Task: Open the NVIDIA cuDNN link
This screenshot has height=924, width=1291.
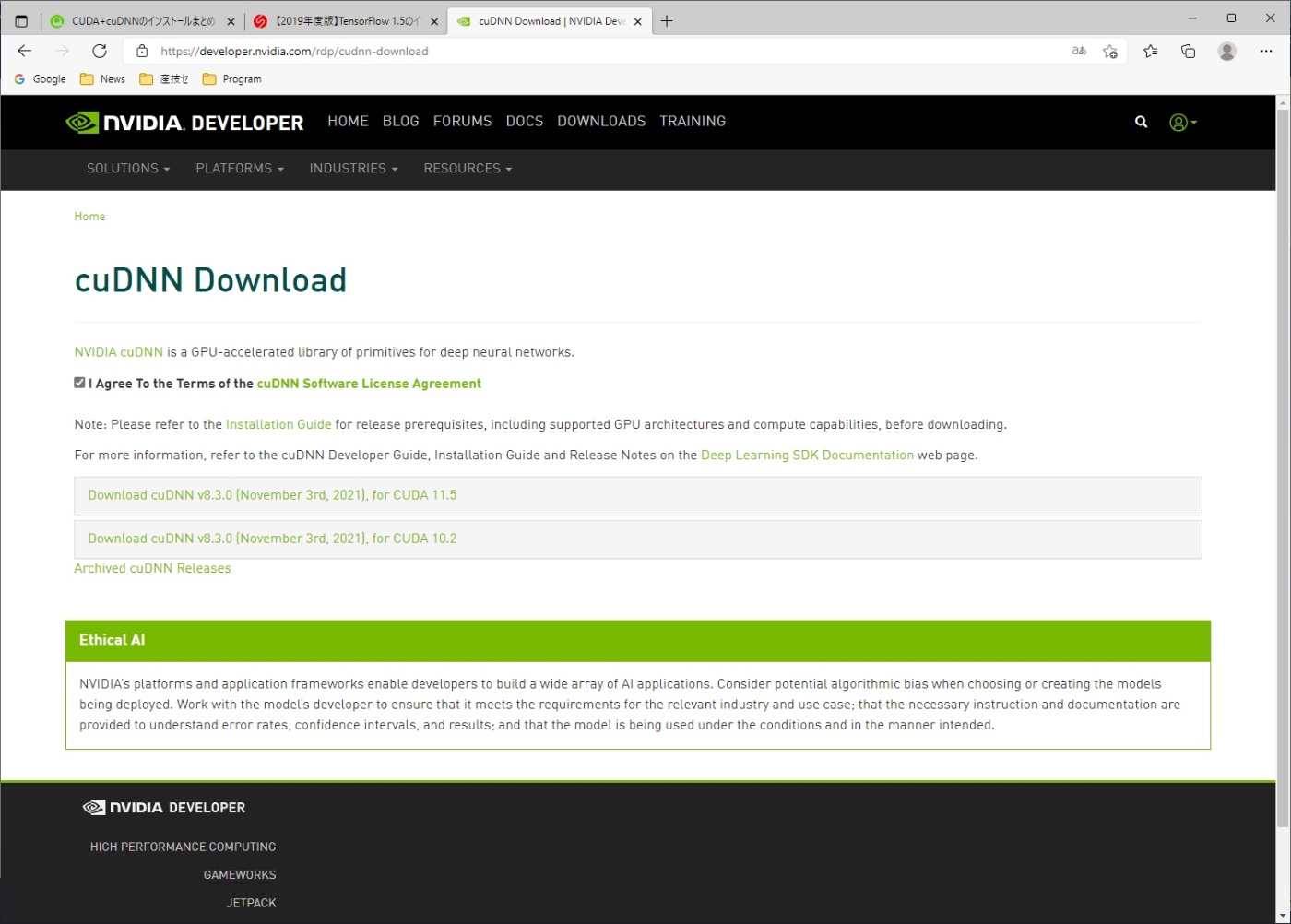Action: coord(119,352)
